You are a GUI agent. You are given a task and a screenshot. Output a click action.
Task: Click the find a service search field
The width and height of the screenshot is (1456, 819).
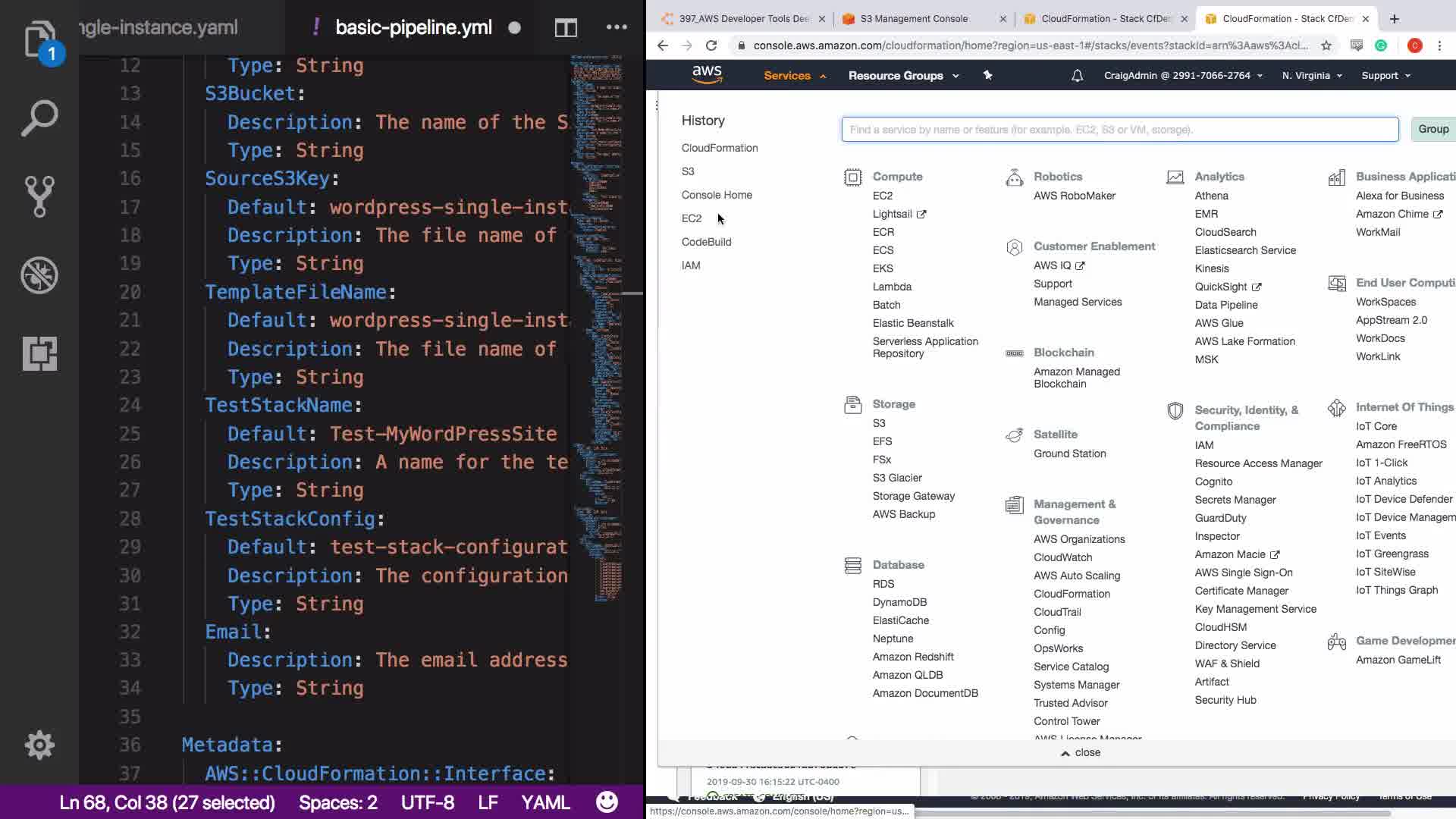click(1119, 130)
